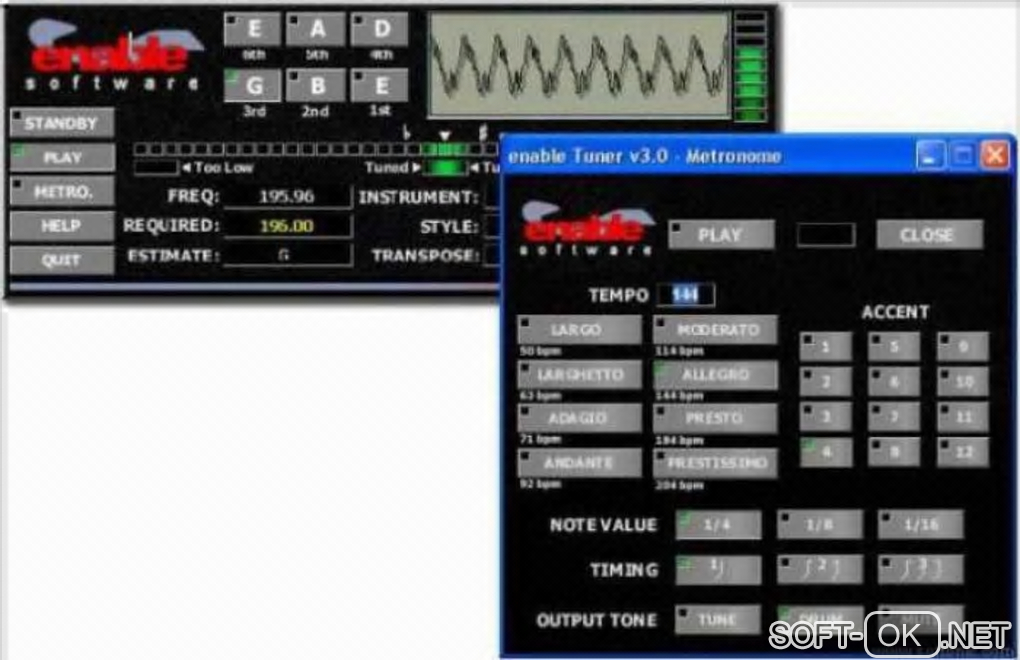This screenshot has width=1020, height=660.
Task: Select the MODERATO tempo preset
Action: 715,330
